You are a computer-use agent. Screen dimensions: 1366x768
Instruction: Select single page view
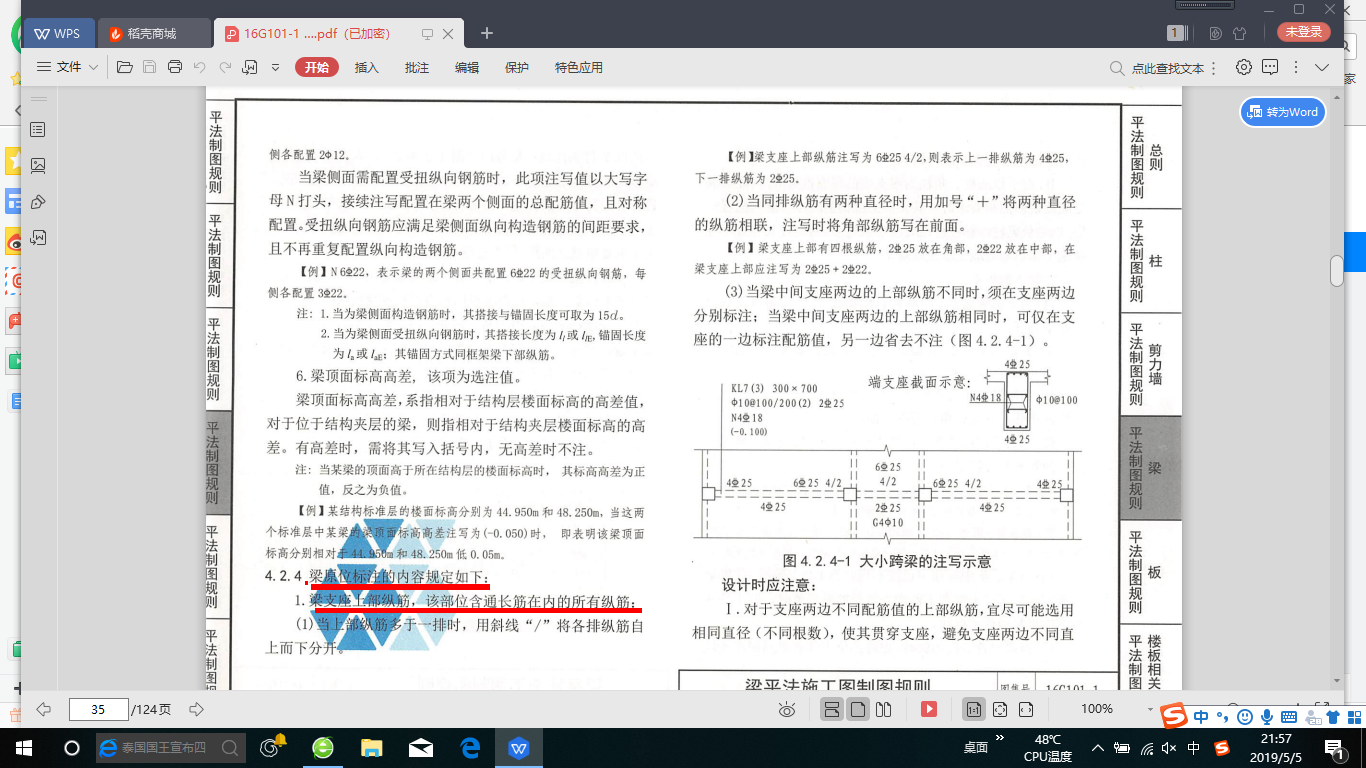tap(857, 709)
